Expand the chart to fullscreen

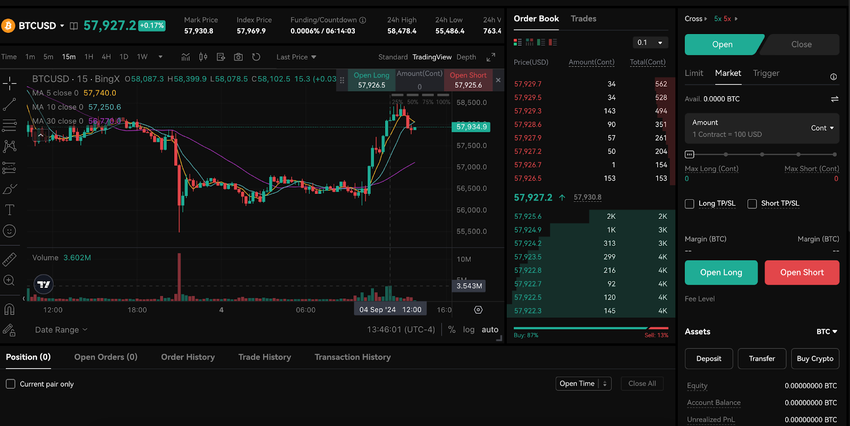pos(491,57)
